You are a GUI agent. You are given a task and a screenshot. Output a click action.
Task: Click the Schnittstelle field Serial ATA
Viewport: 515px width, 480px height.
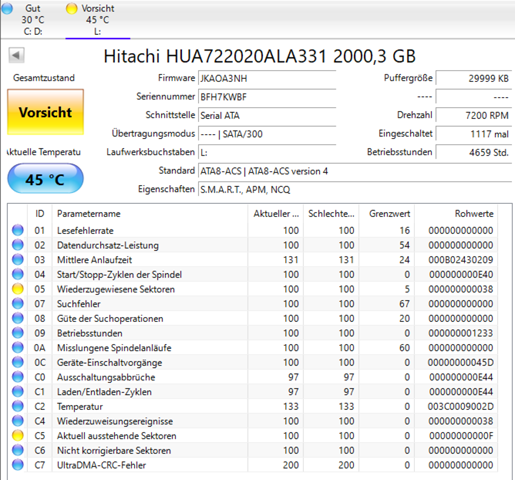[267, 115]
